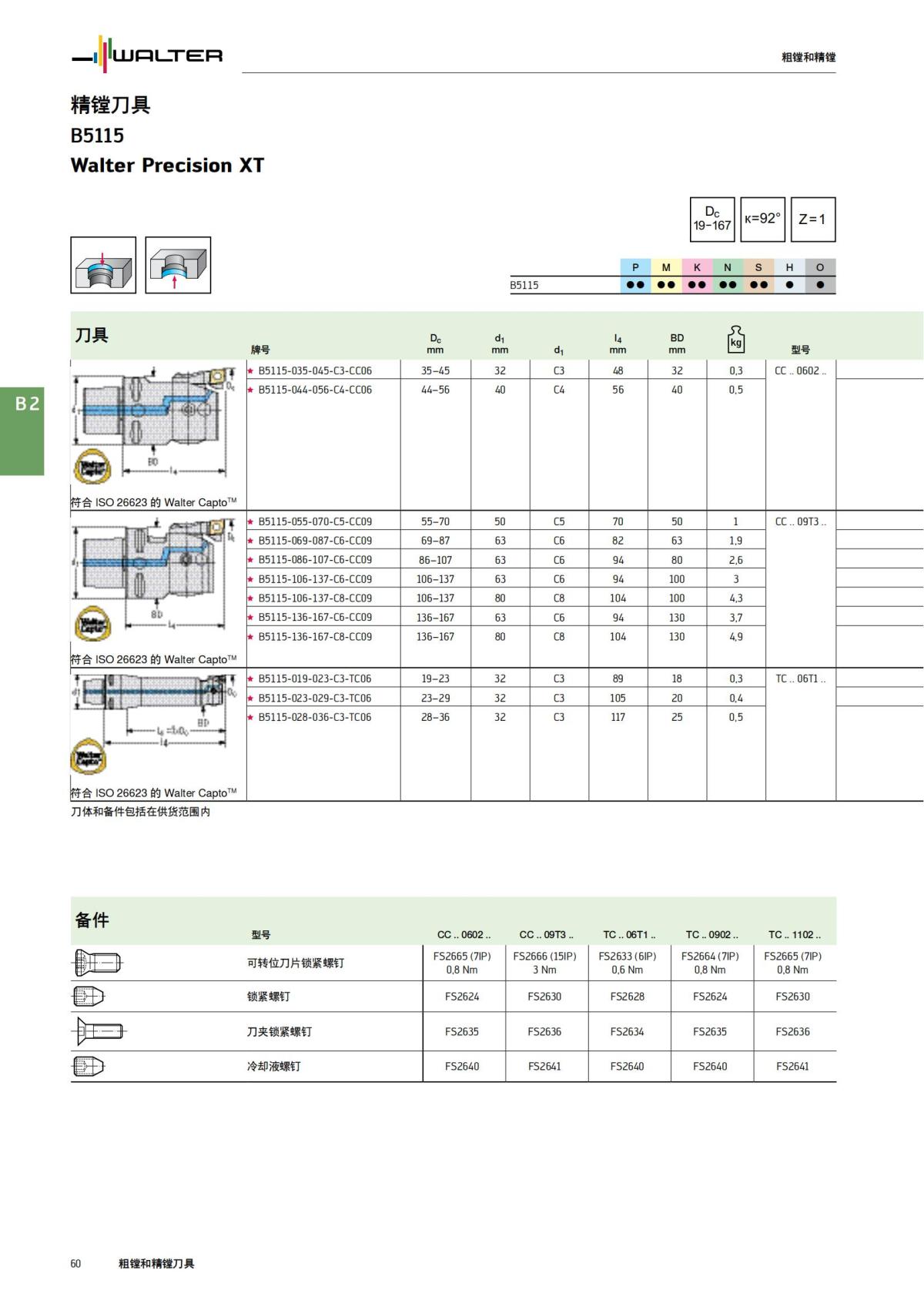The width and height of the screenshot is (924, 1307).
Task: Click the TC .. 06T1 .. insert type cell in tool table
Action: point(801,679)
